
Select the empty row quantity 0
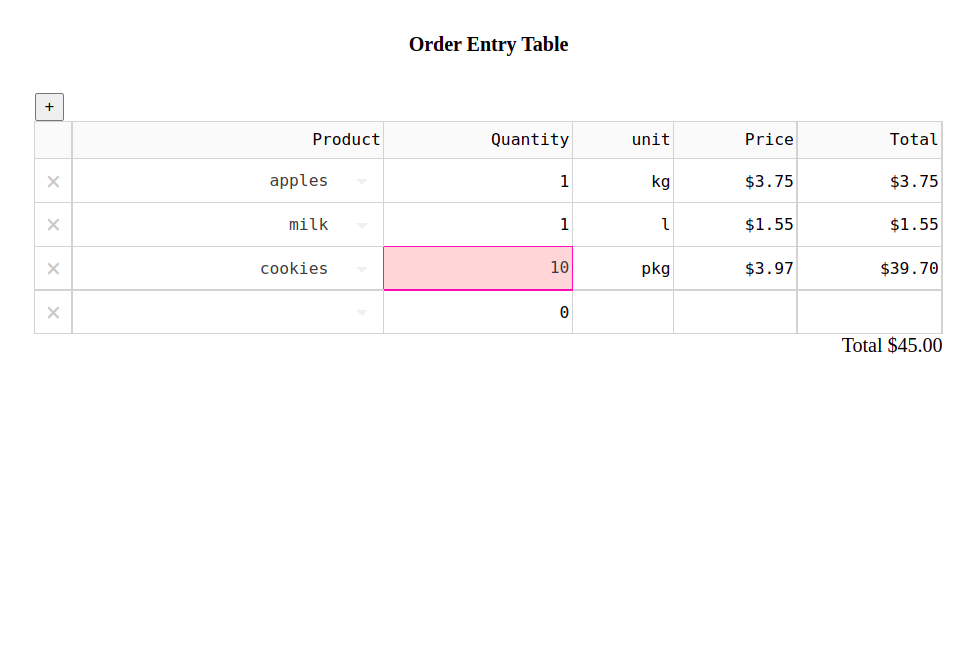tap(478, 312)
